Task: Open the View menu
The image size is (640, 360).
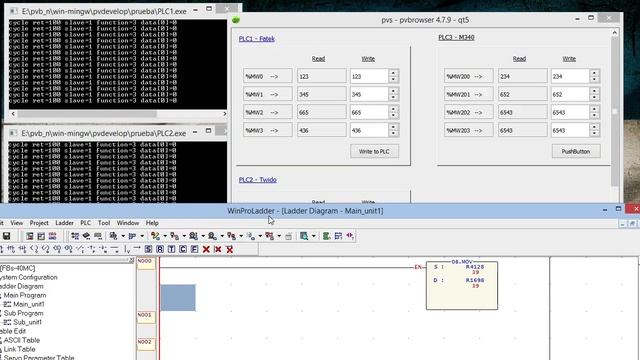Action: coord(16,223)
